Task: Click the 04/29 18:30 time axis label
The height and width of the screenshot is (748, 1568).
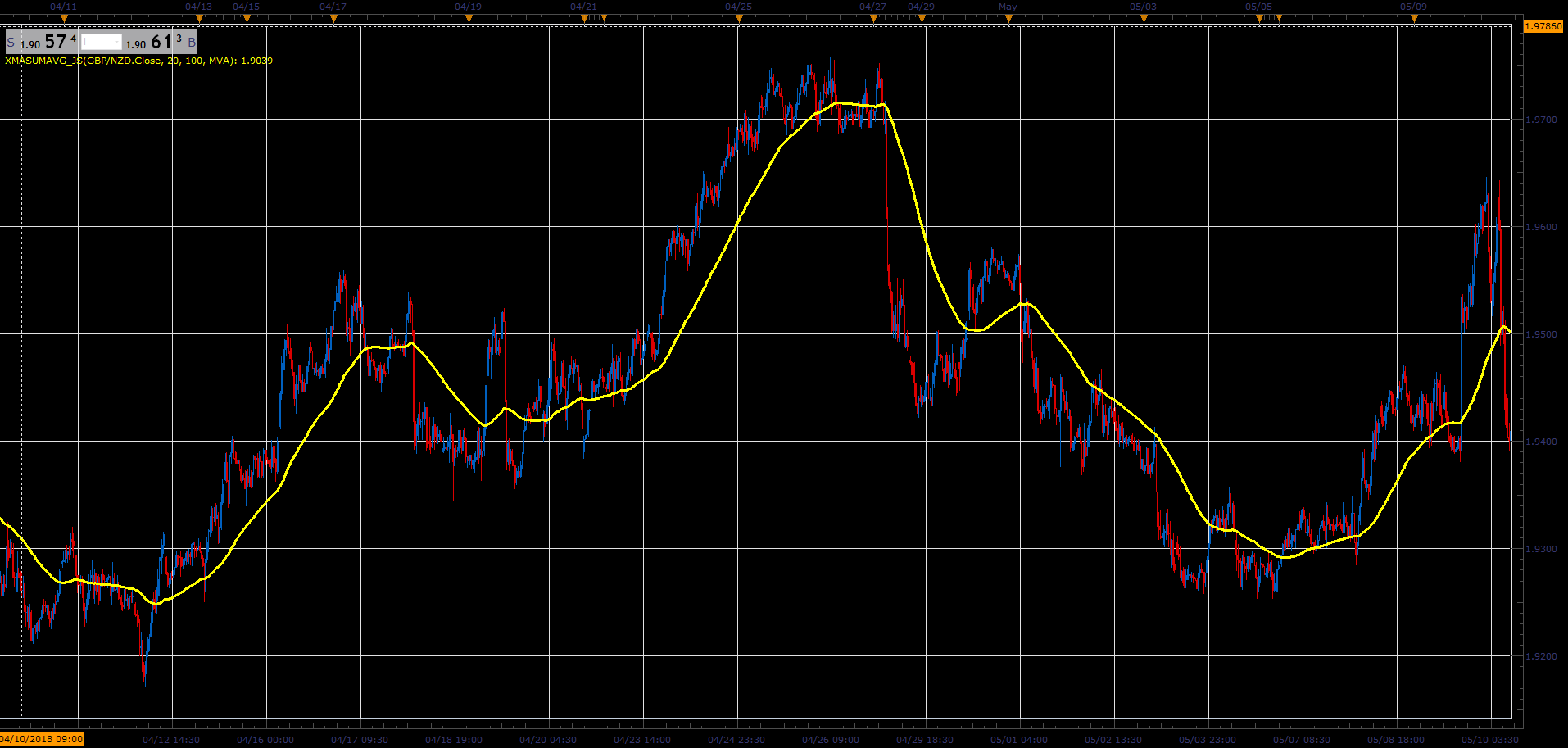Action: tap(925, 740)
